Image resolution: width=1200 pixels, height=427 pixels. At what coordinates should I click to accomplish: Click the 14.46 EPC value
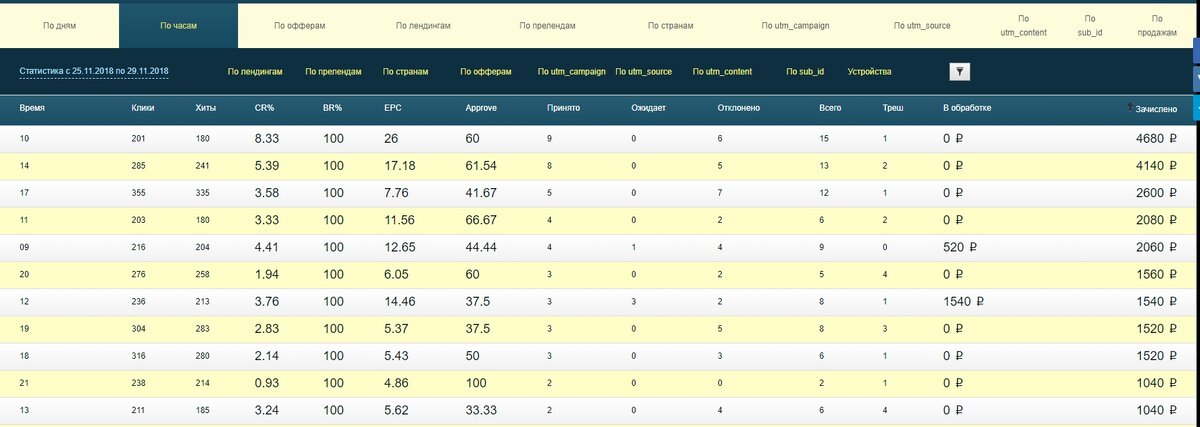point(400,301)
